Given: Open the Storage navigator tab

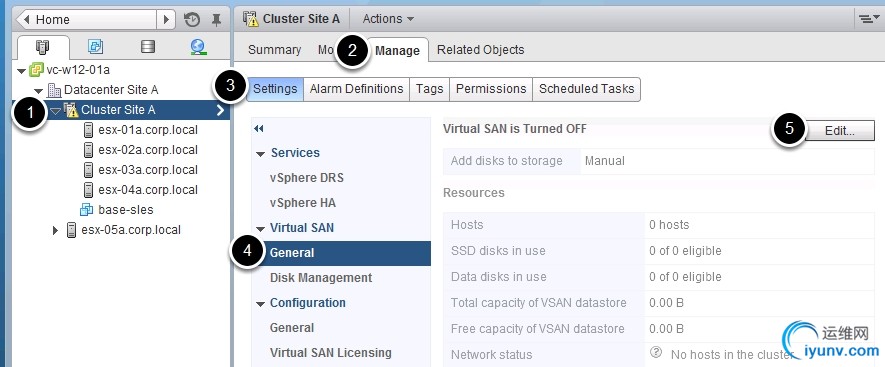Looking at the screenshot, I should (x=148, y=47).
